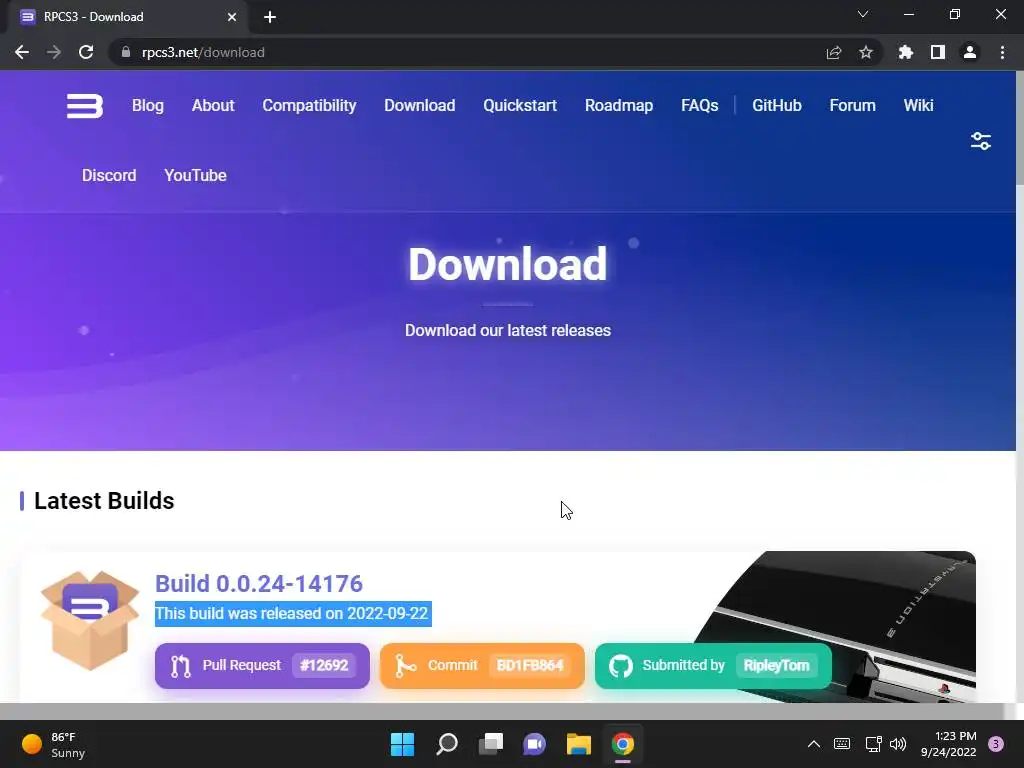The height and width of the screenshot is (768, 1024).
Task: Show hidden tray icons chevron
Action: (x=814, y=744)
